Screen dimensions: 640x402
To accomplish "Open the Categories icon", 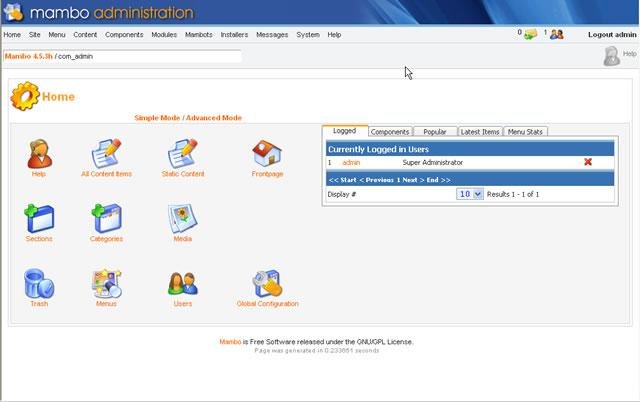I will (106, 218).
